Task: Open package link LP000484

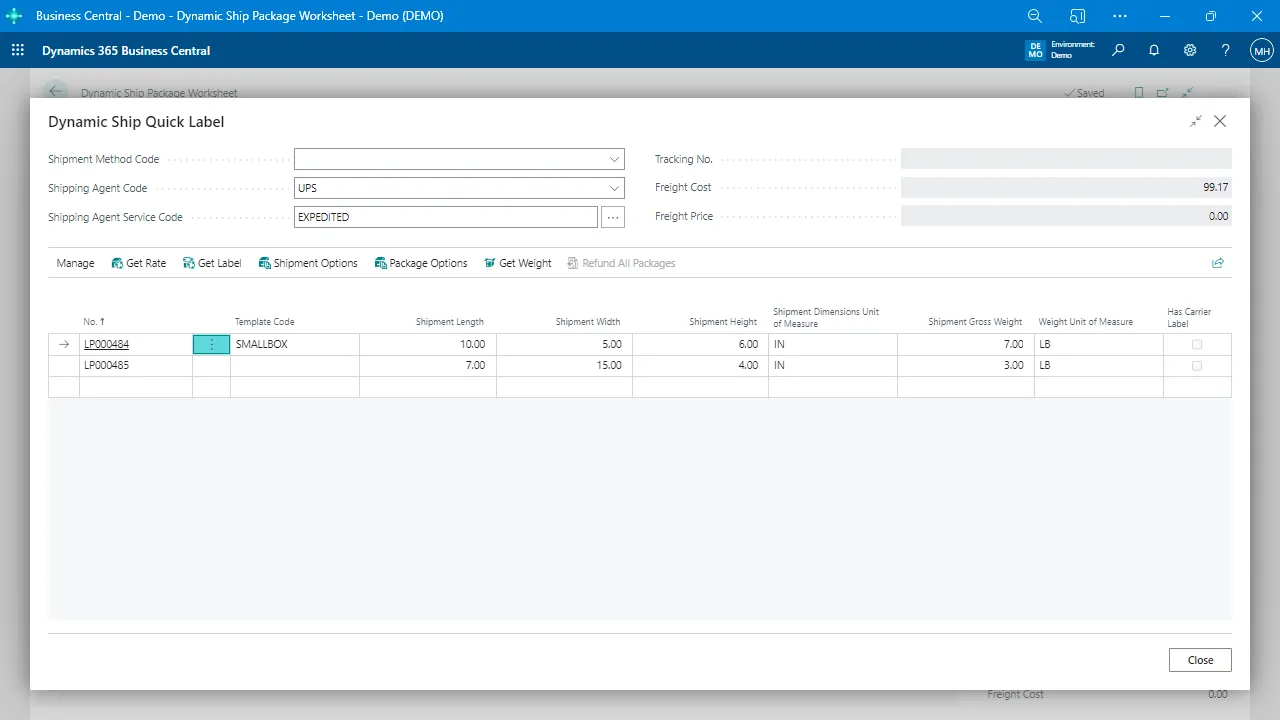Action: coord(106,344)
